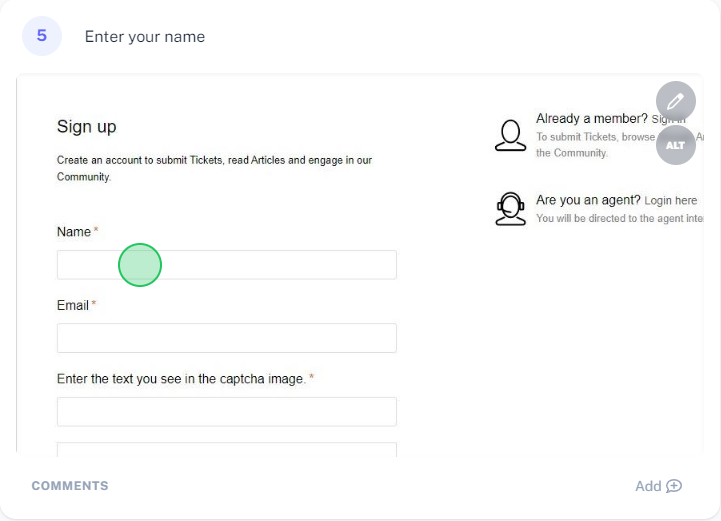Image resolution: width=721 pixels, height=521 pixels.
Task: Click the Email input field
Action: click(x=226, y=338)
